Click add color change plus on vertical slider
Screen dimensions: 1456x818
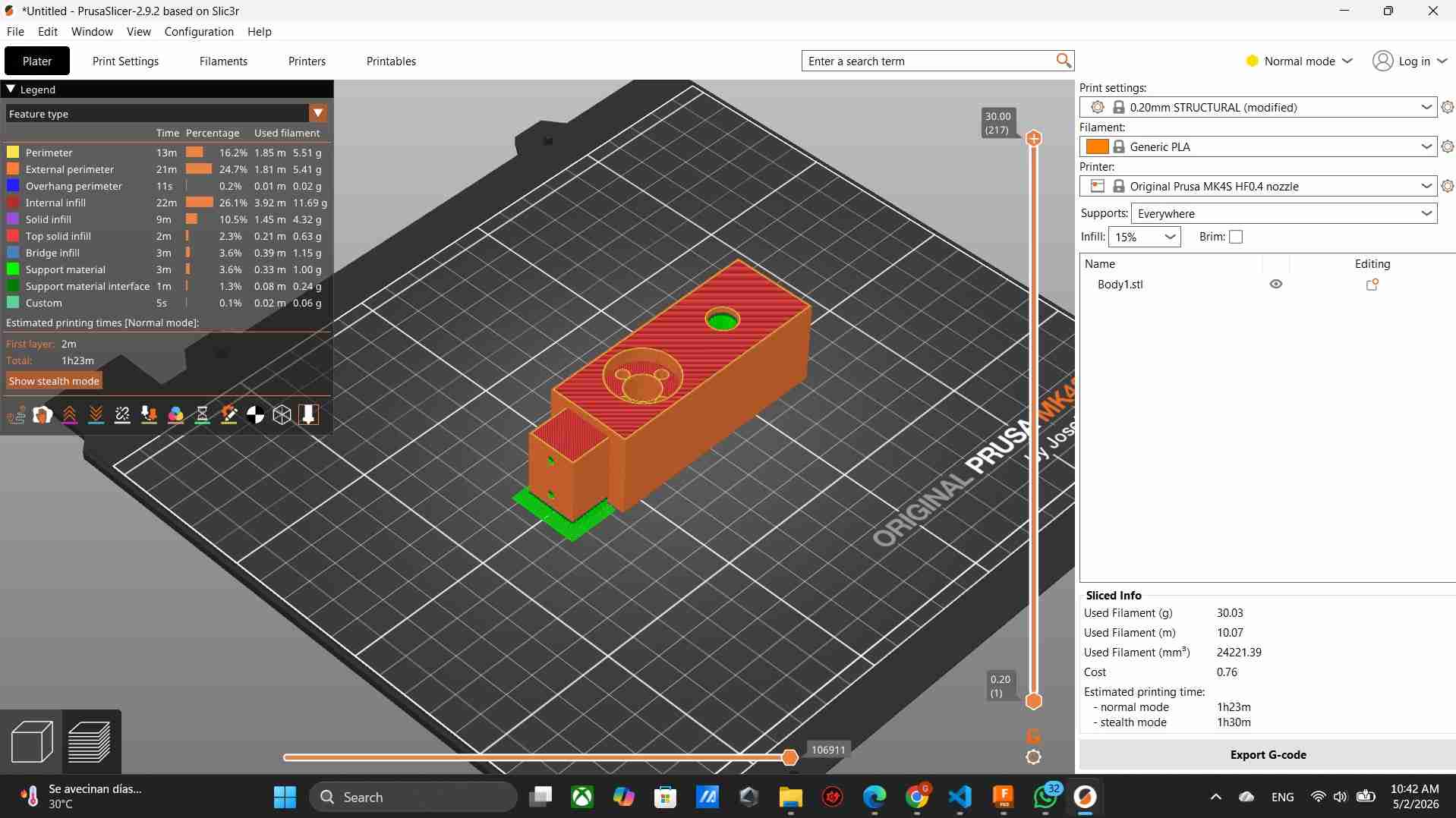click(x=1033, y=138)
